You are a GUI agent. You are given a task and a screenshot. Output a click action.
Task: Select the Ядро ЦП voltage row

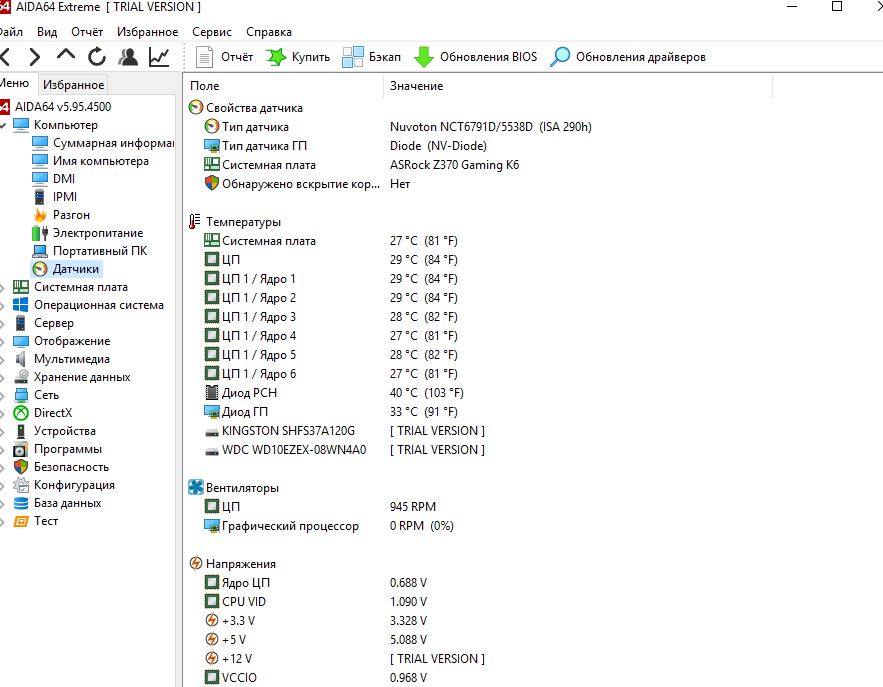click(x=315, y=583)
